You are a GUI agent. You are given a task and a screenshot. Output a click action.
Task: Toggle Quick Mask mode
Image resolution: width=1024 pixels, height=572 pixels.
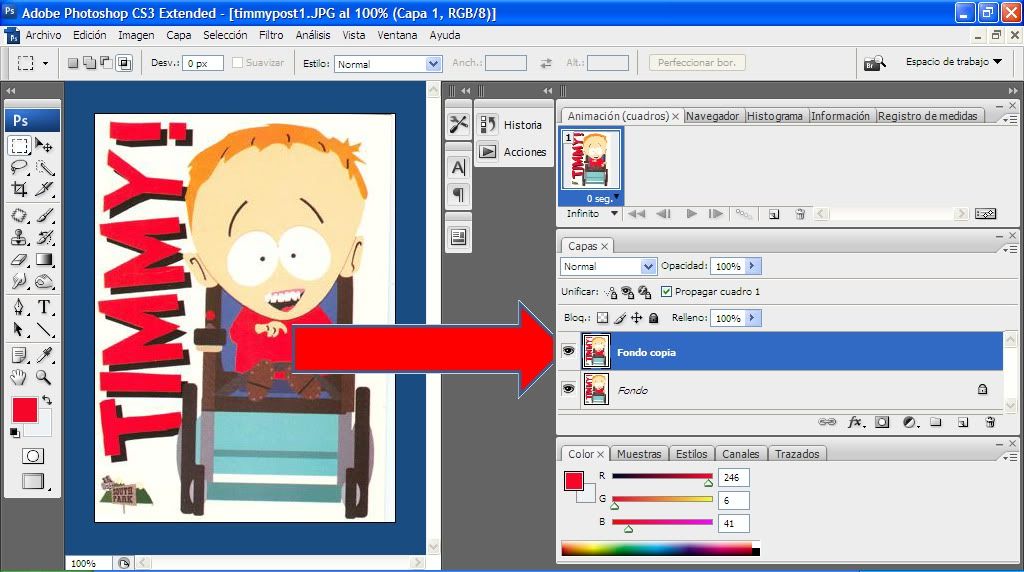[x=33, y=456]
